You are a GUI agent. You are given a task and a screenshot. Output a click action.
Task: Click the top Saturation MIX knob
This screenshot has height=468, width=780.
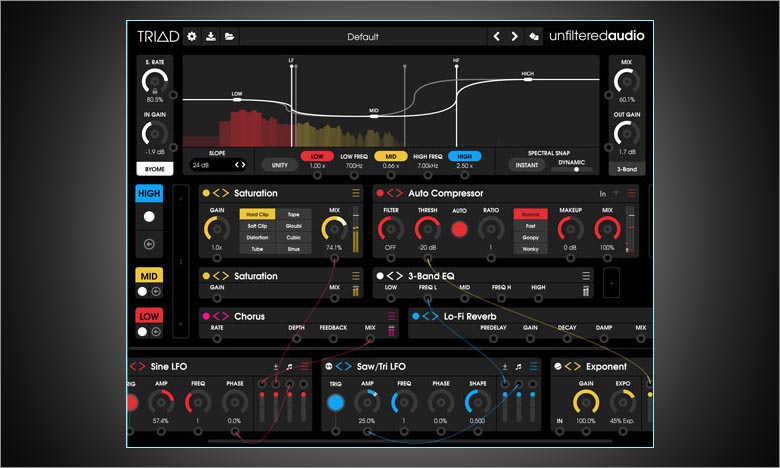click(334, 229)
